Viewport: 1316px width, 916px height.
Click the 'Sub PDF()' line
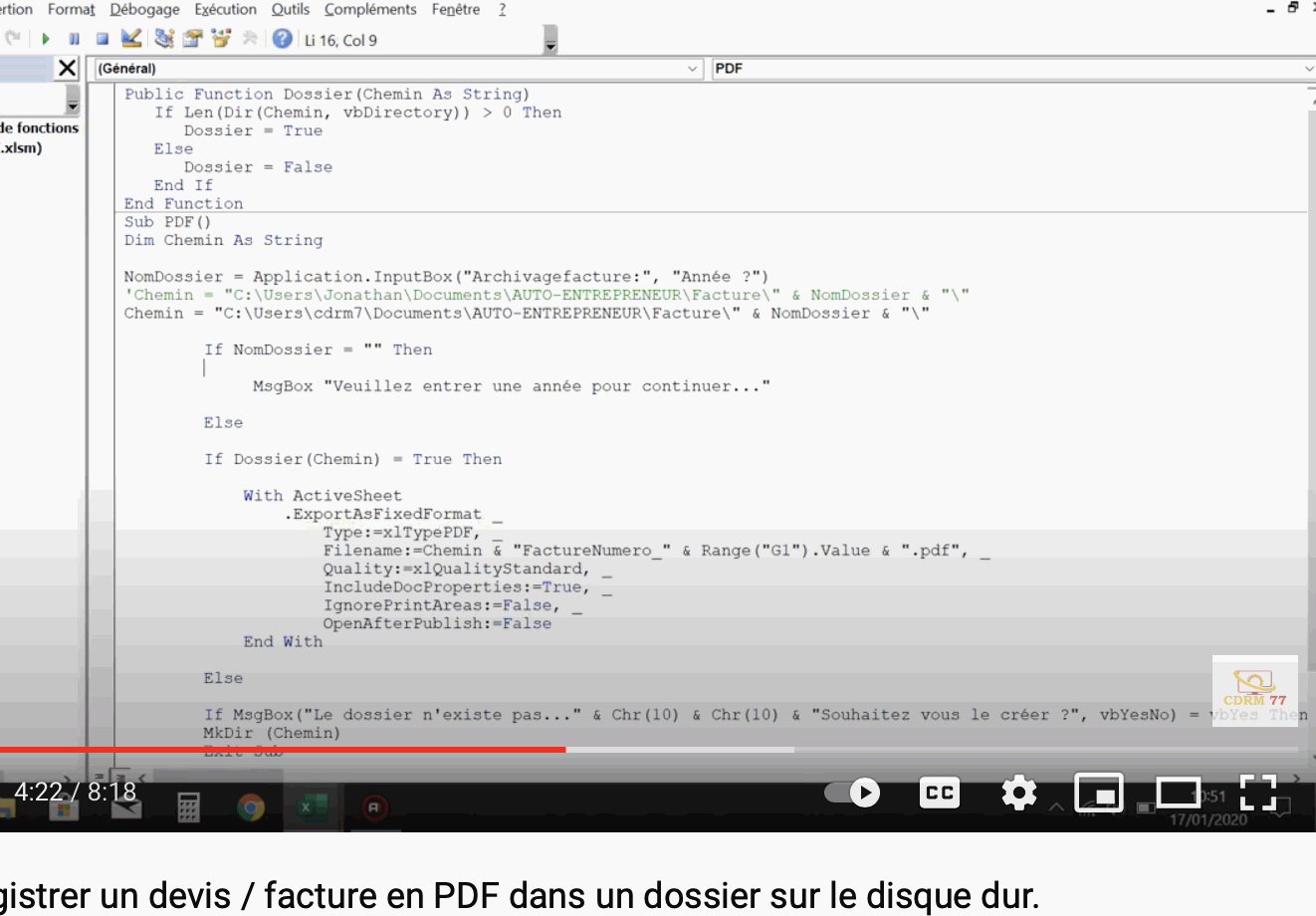[x=167, y=222]
